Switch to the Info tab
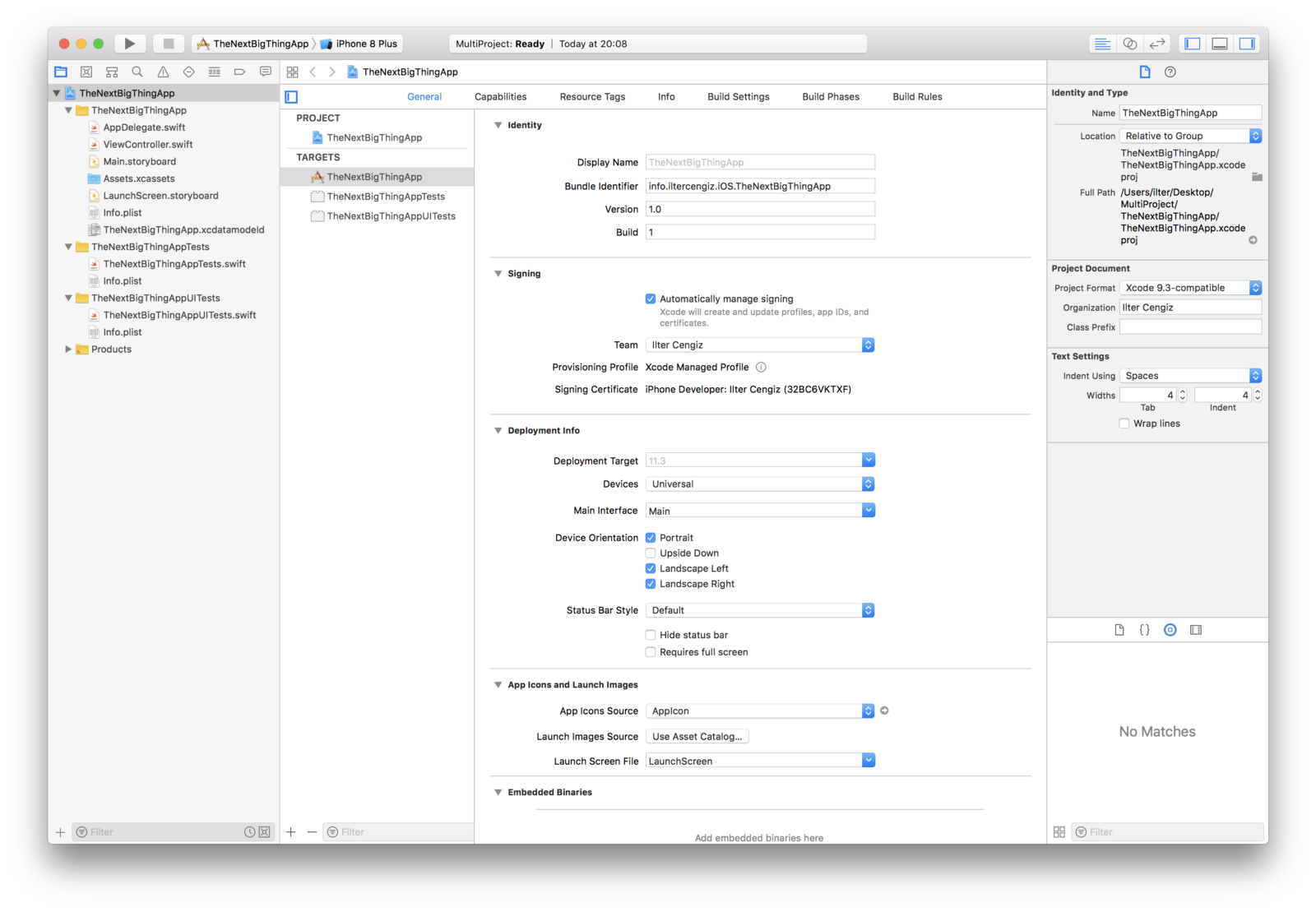Screen dimensions: 1316x912 [x=666, y=97]
